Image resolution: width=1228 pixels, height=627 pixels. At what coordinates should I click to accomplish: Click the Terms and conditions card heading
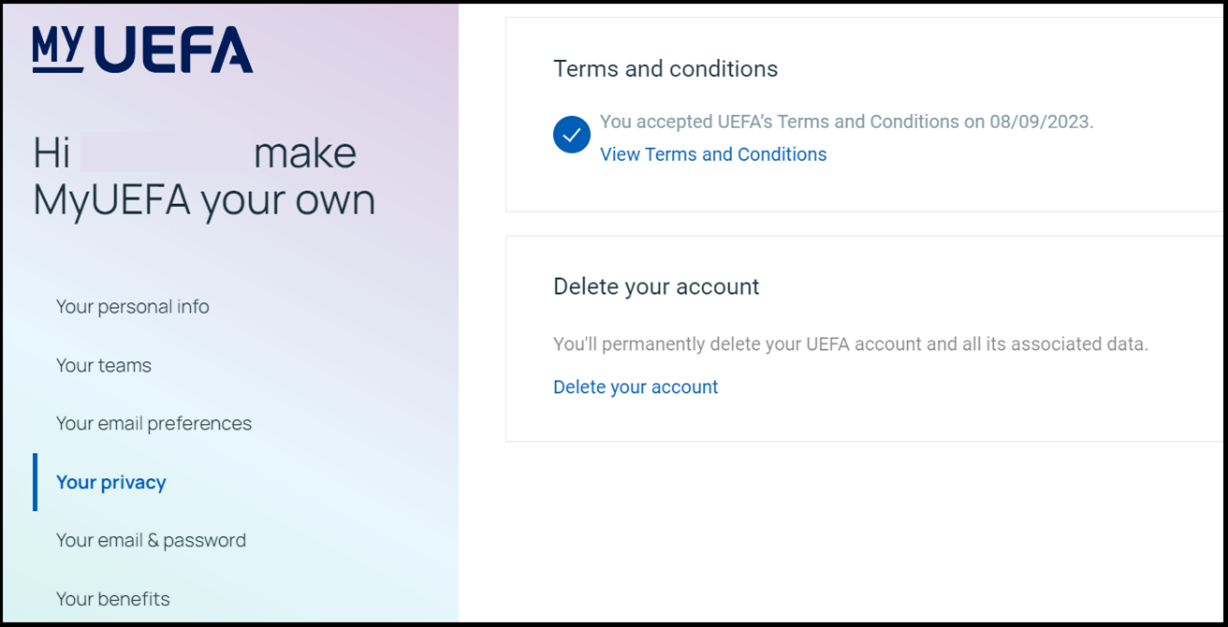tap(666, 69)
